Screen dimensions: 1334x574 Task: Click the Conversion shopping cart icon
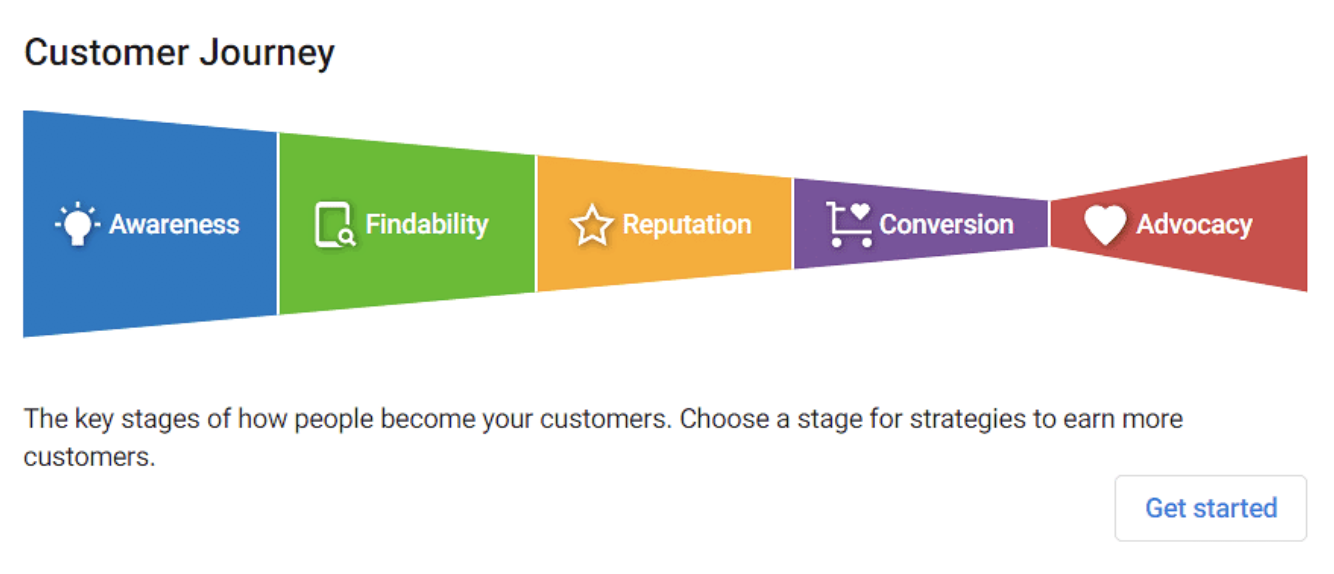tap(849, 224)
